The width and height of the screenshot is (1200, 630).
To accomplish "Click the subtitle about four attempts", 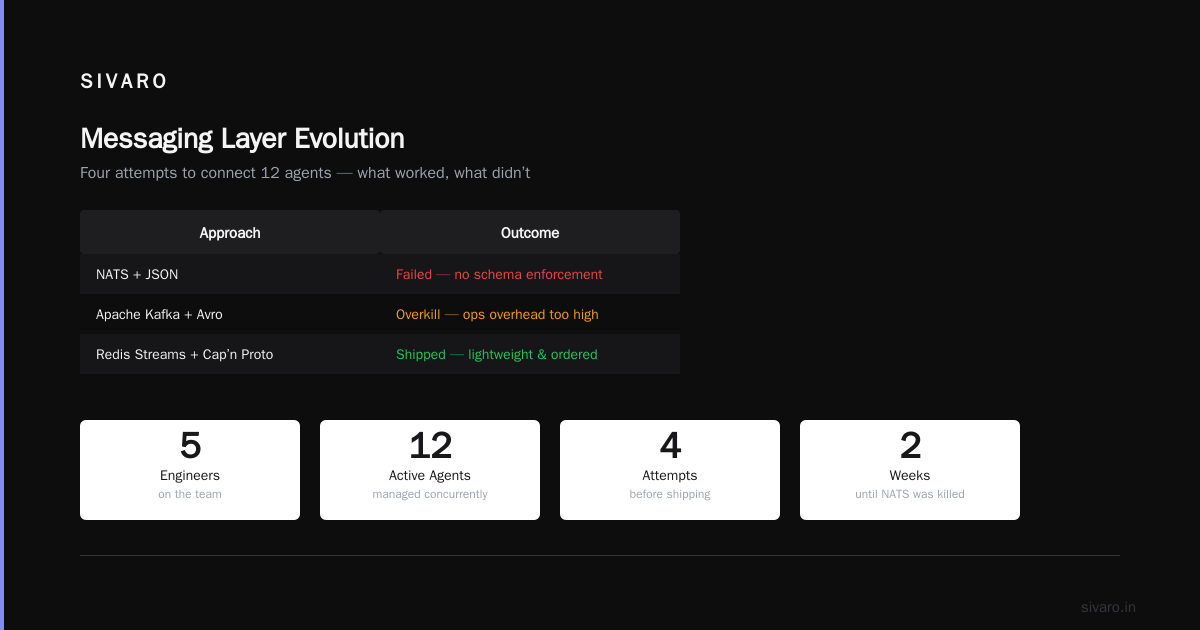I will pyautogui.click(x=305, y=173).
